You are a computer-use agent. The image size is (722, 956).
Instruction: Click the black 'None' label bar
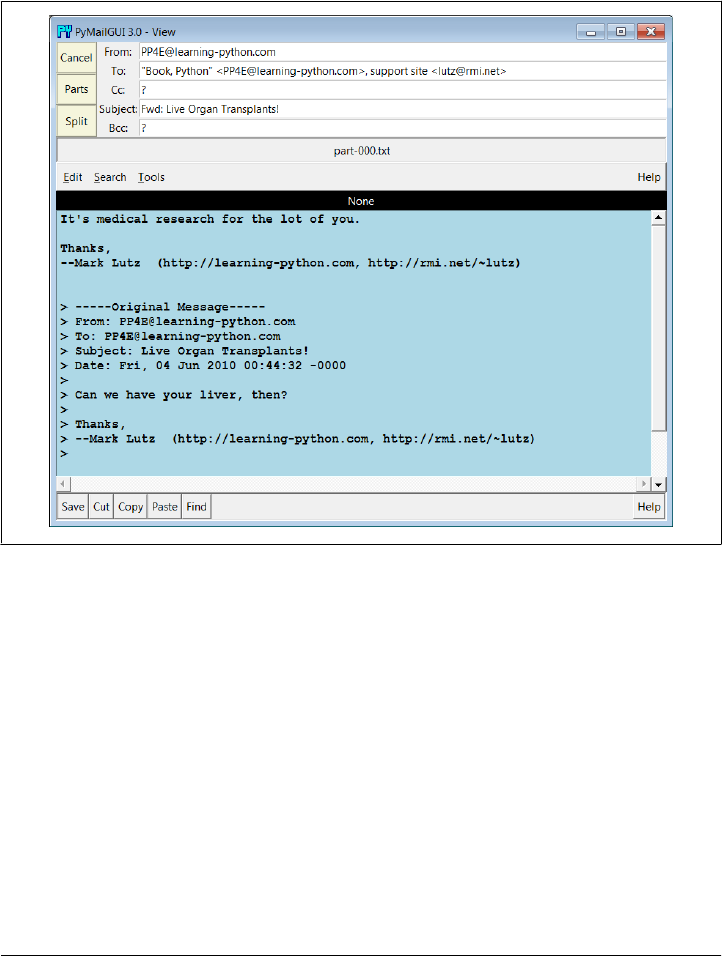[x=361, y=201]
